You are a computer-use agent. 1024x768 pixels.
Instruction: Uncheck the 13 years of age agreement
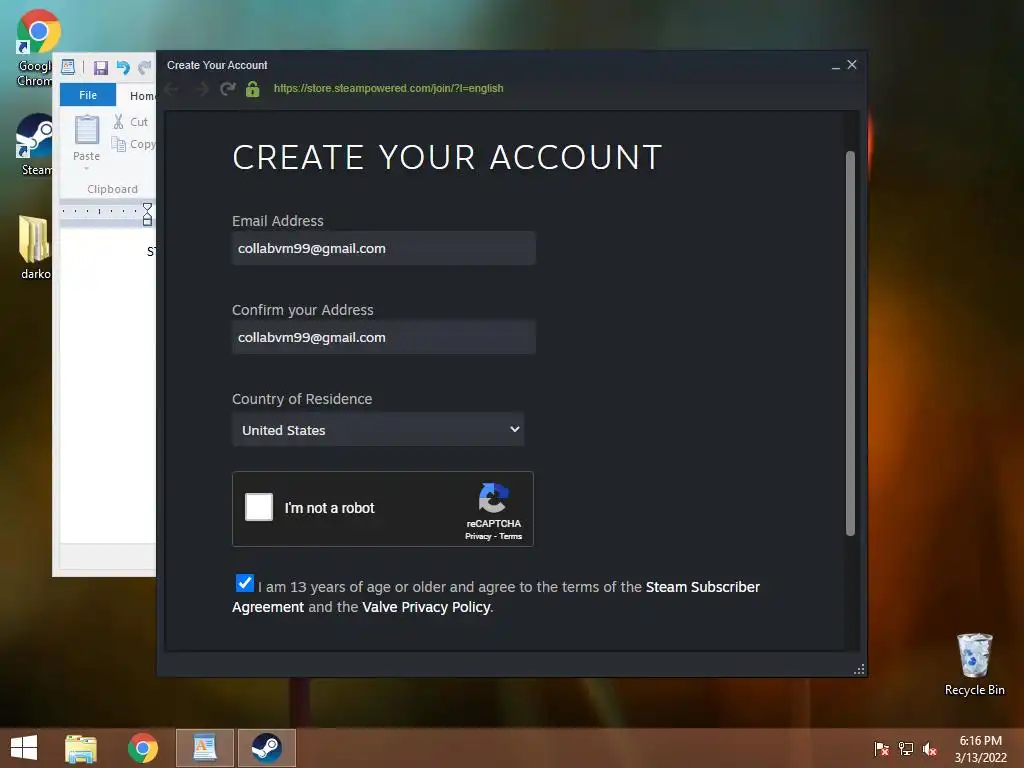point(244,583)
